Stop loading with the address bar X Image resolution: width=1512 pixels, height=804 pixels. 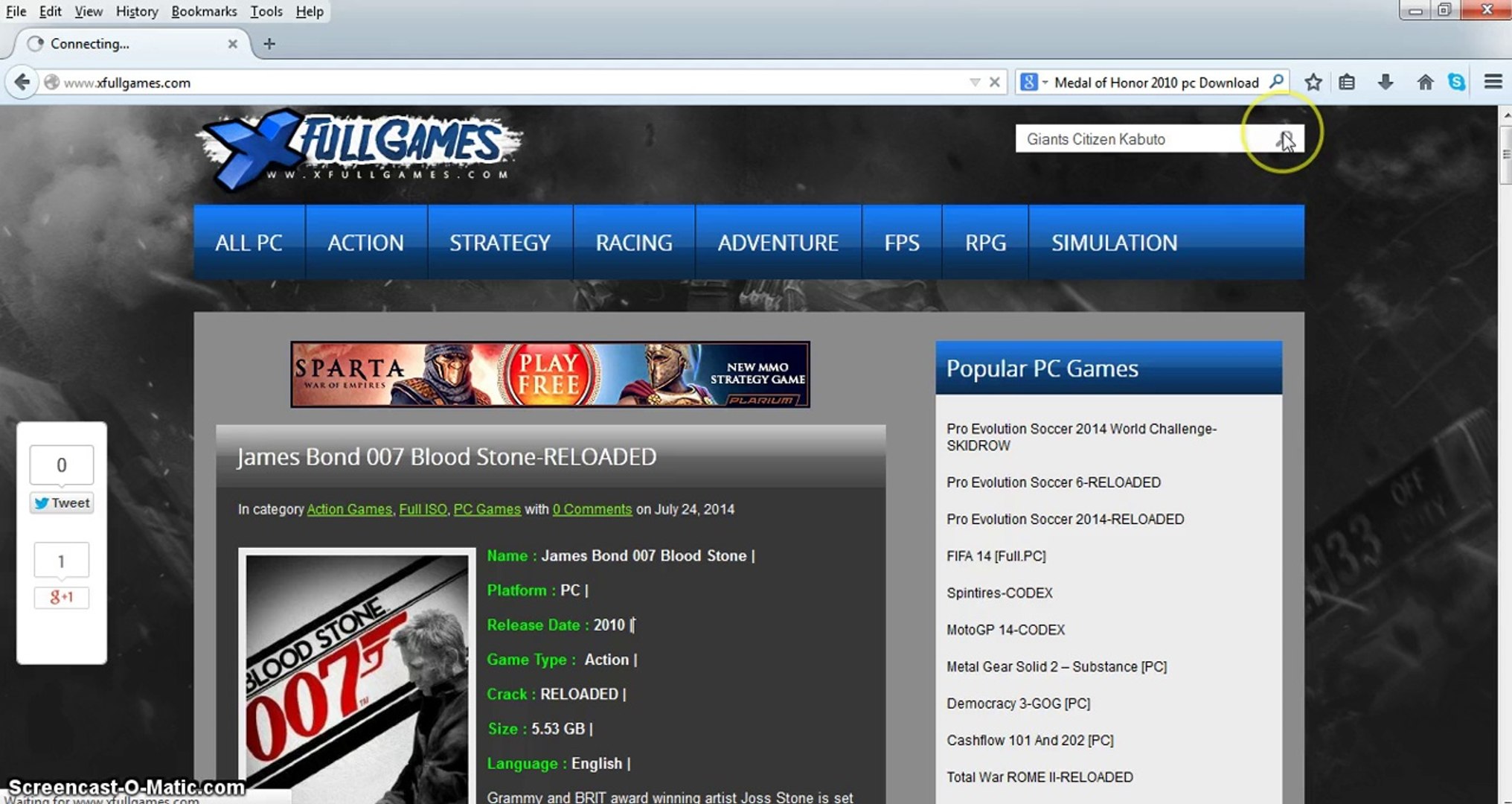[994, 82]
